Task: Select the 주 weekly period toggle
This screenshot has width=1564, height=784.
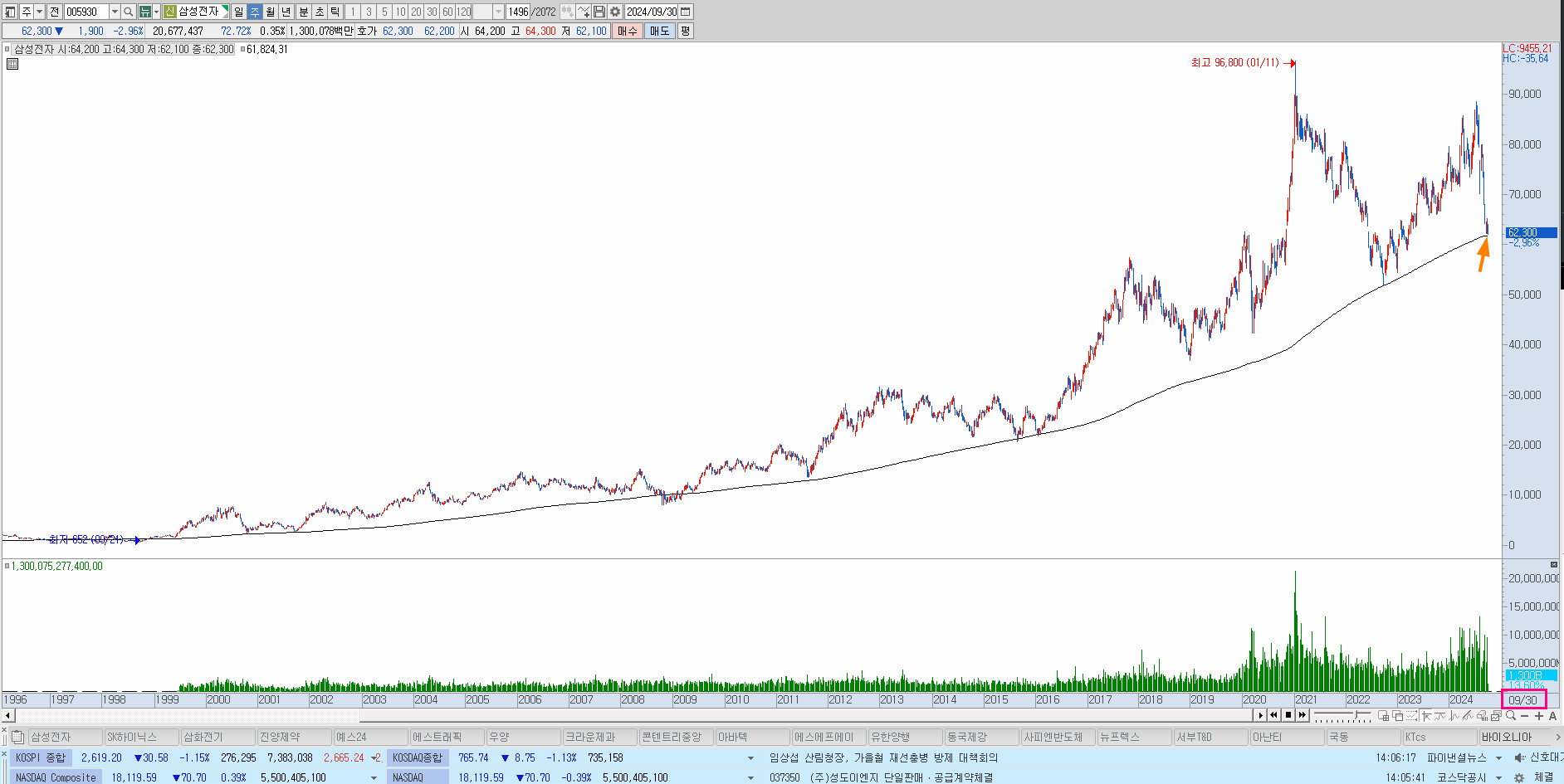Action: point(255,12)
